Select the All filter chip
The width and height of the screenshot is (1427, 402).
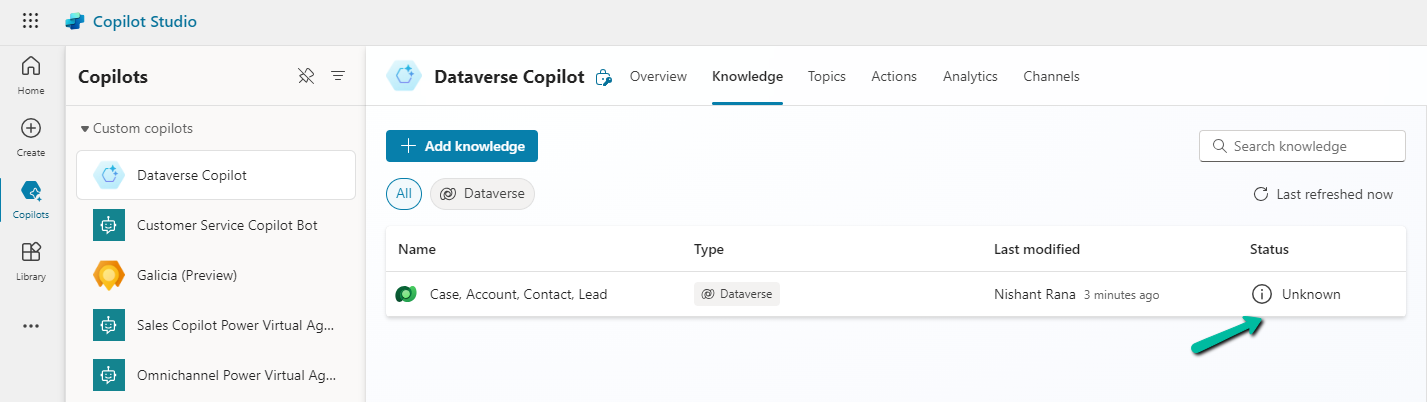coord(403,194)
